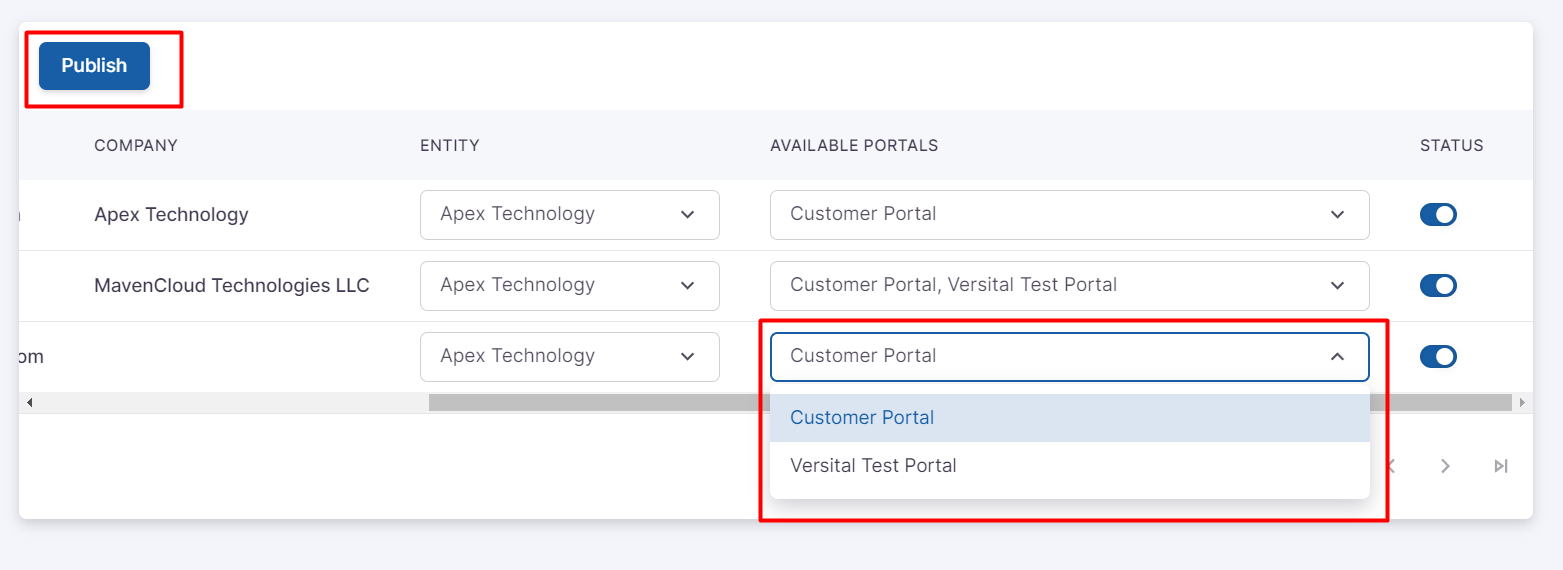Go to the next page of results

click(x=1445, y=466)
